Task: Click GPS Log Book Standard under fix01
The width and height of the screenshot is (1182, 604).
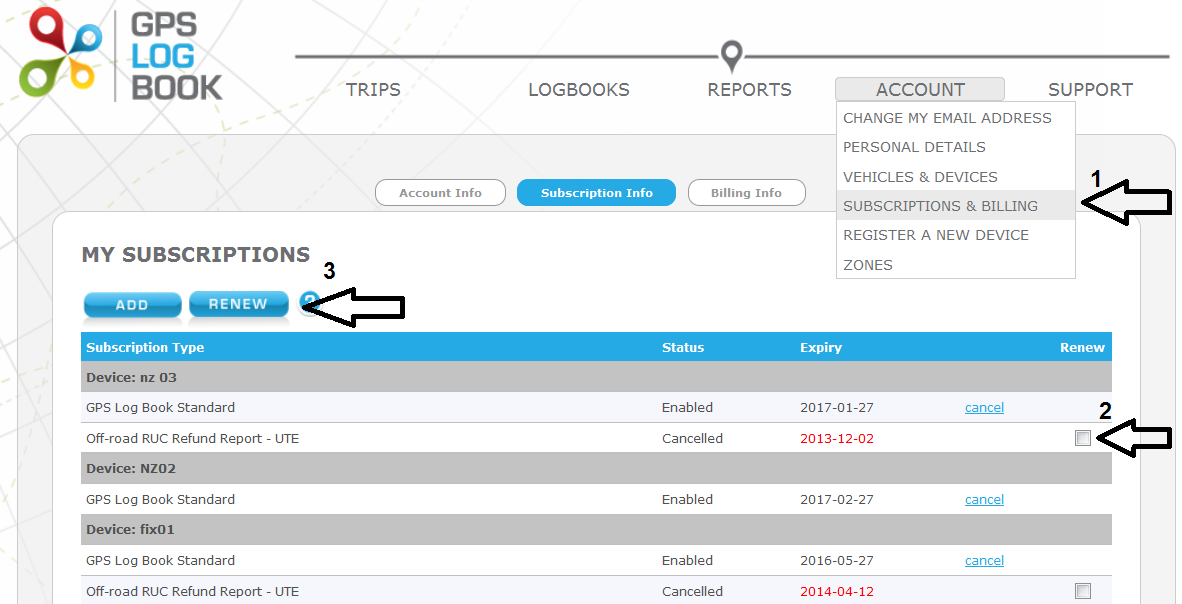Action: point(161,560)
